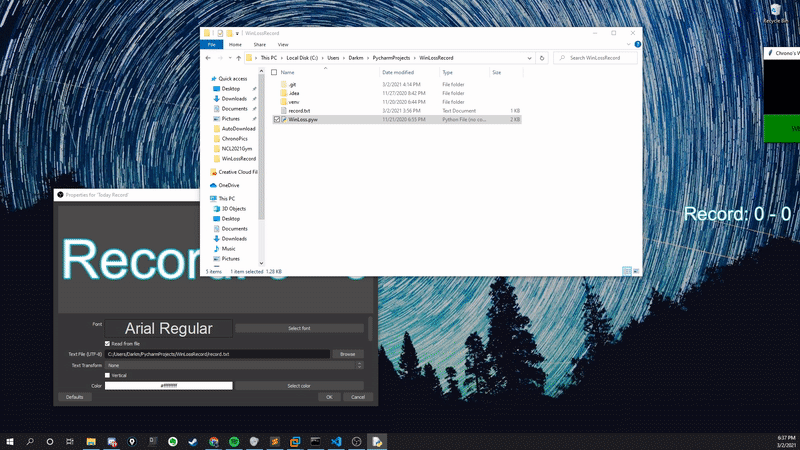Open the View ribbon tab
Screen dimensions: 800x450
pos(283,45)
